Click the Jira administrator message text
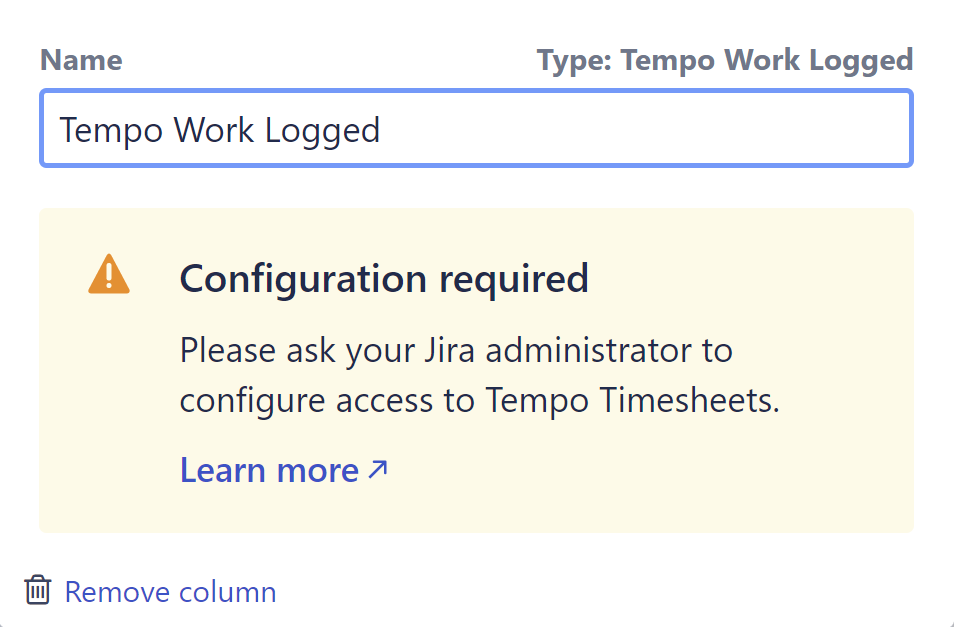This screenshot has width=954, height=627. pyautogui.click(x=455, y=350)
